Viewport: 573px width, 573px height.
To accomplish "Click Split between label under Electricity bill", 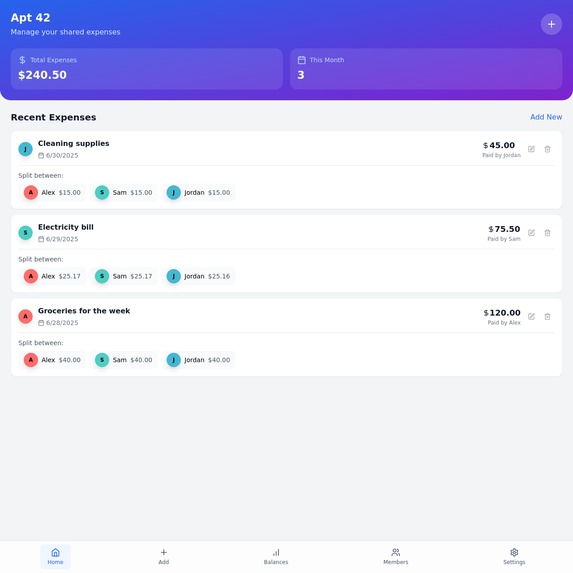I will click(41, 259).
